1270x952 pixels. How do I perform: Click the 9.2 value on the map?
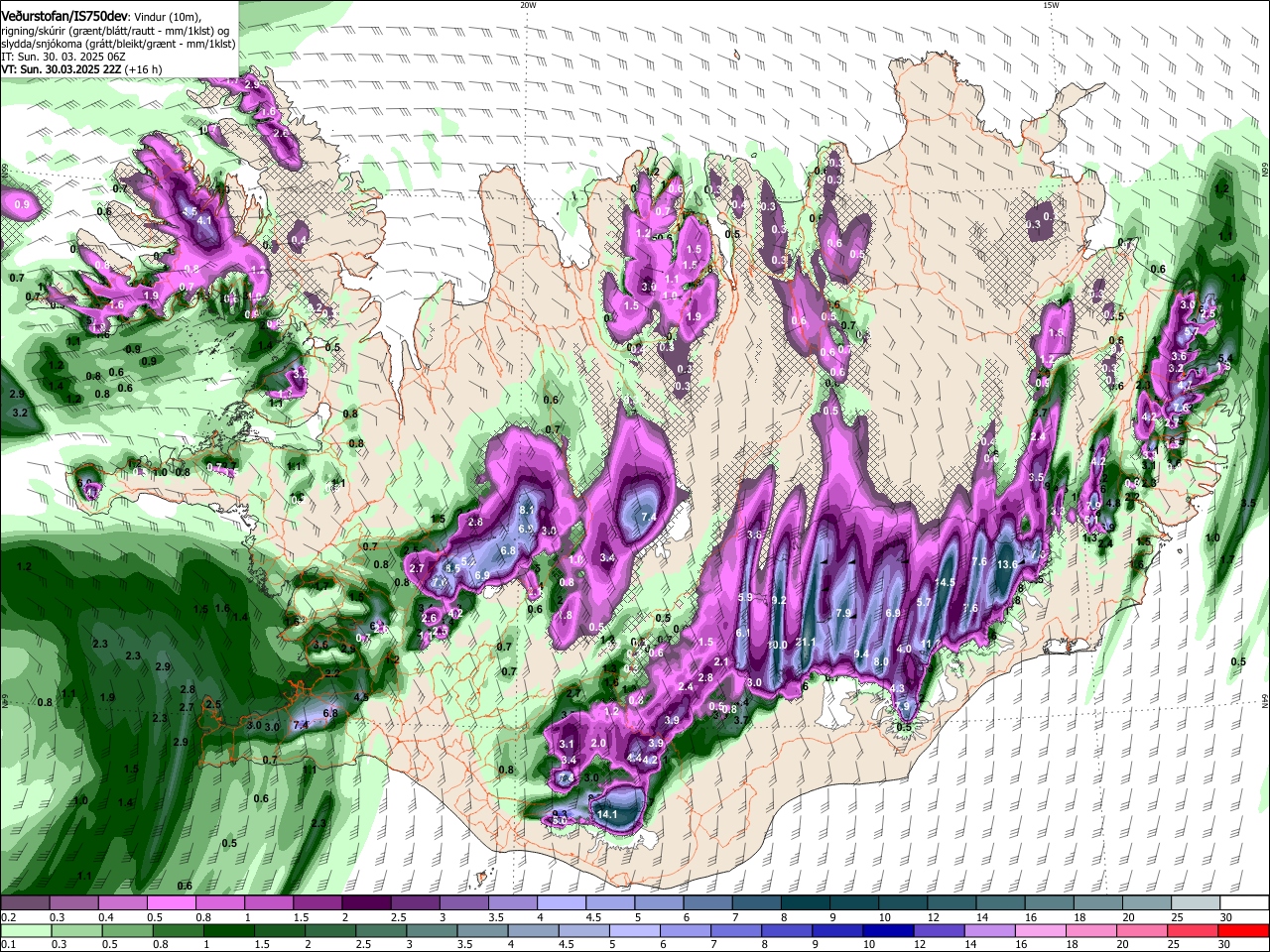pos(779,600)
